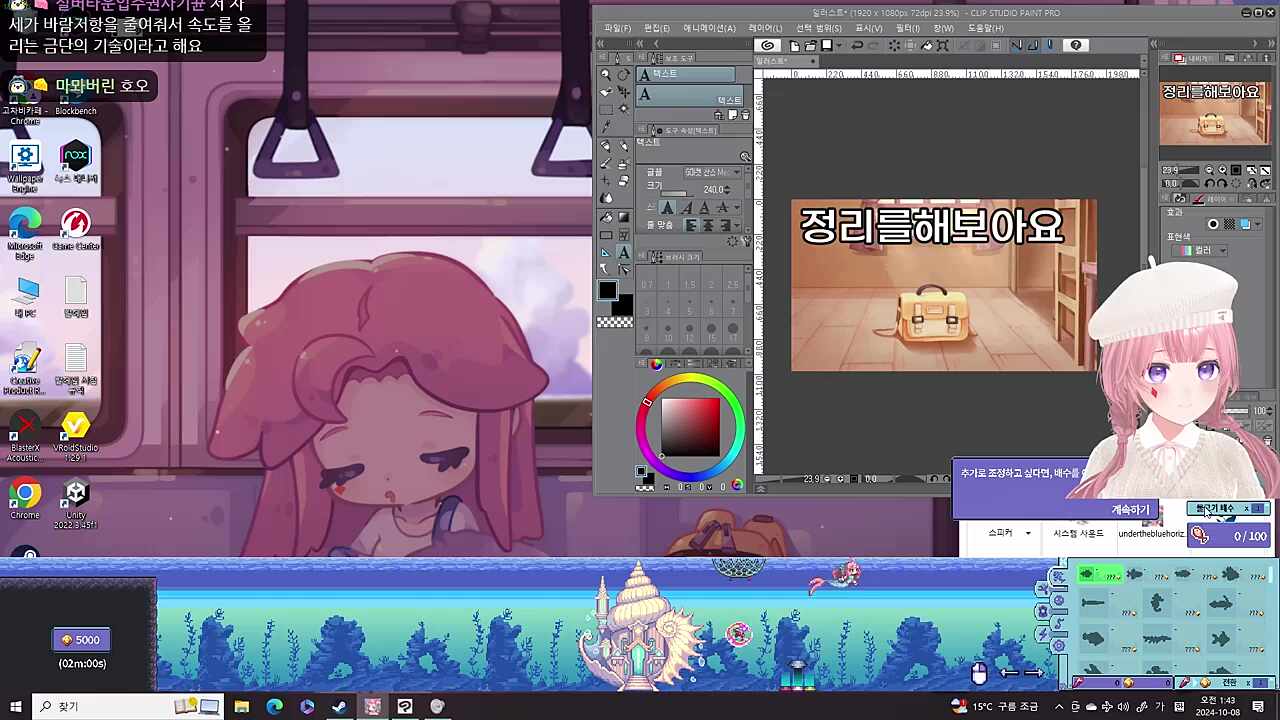Toggle snap to grid button
The width and height of the screenshot is (1280, 720).
coord(1049,45)
